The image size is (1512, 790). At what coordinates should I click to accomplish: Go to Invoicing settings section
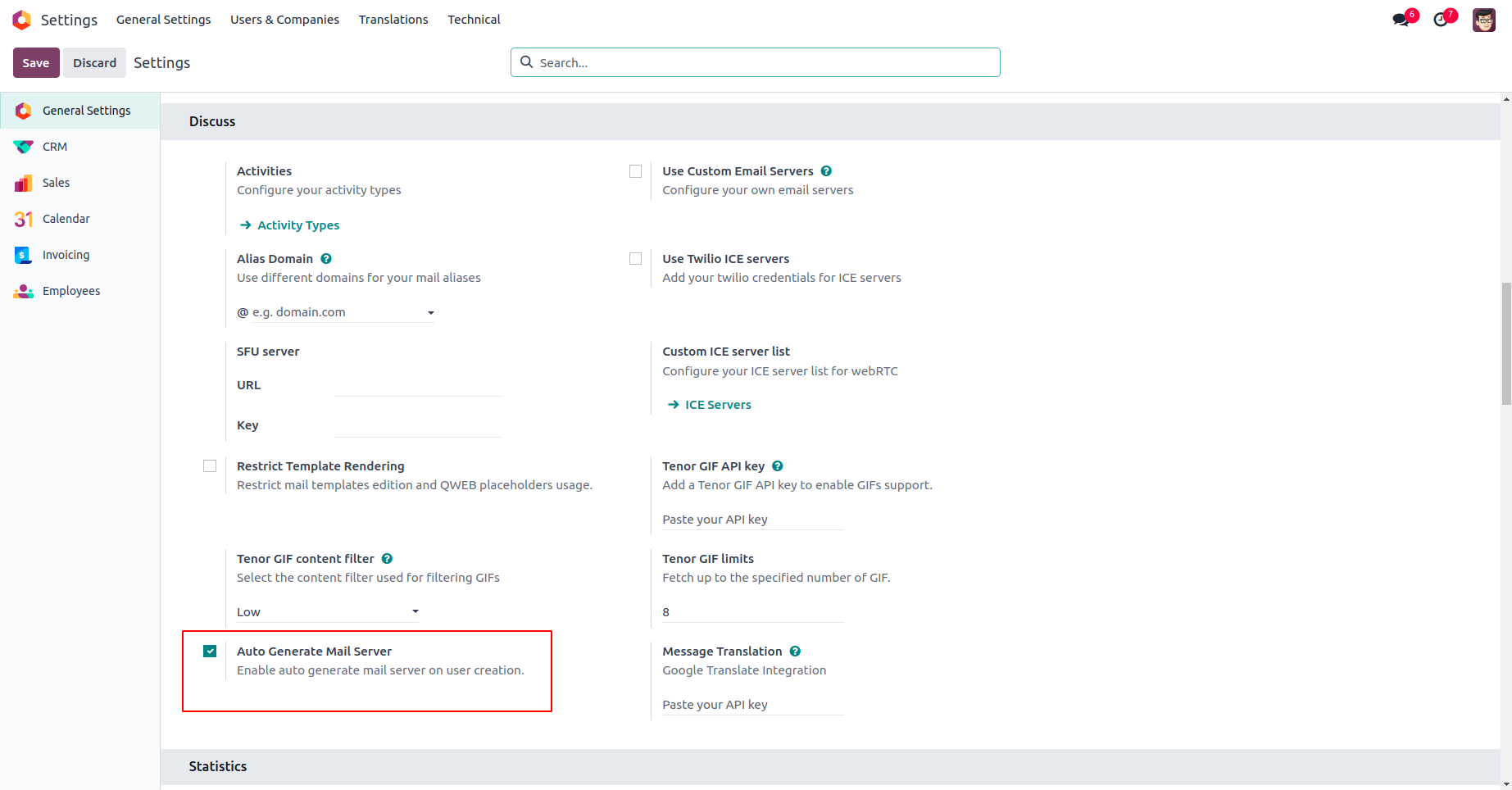[x=66, y=255]
